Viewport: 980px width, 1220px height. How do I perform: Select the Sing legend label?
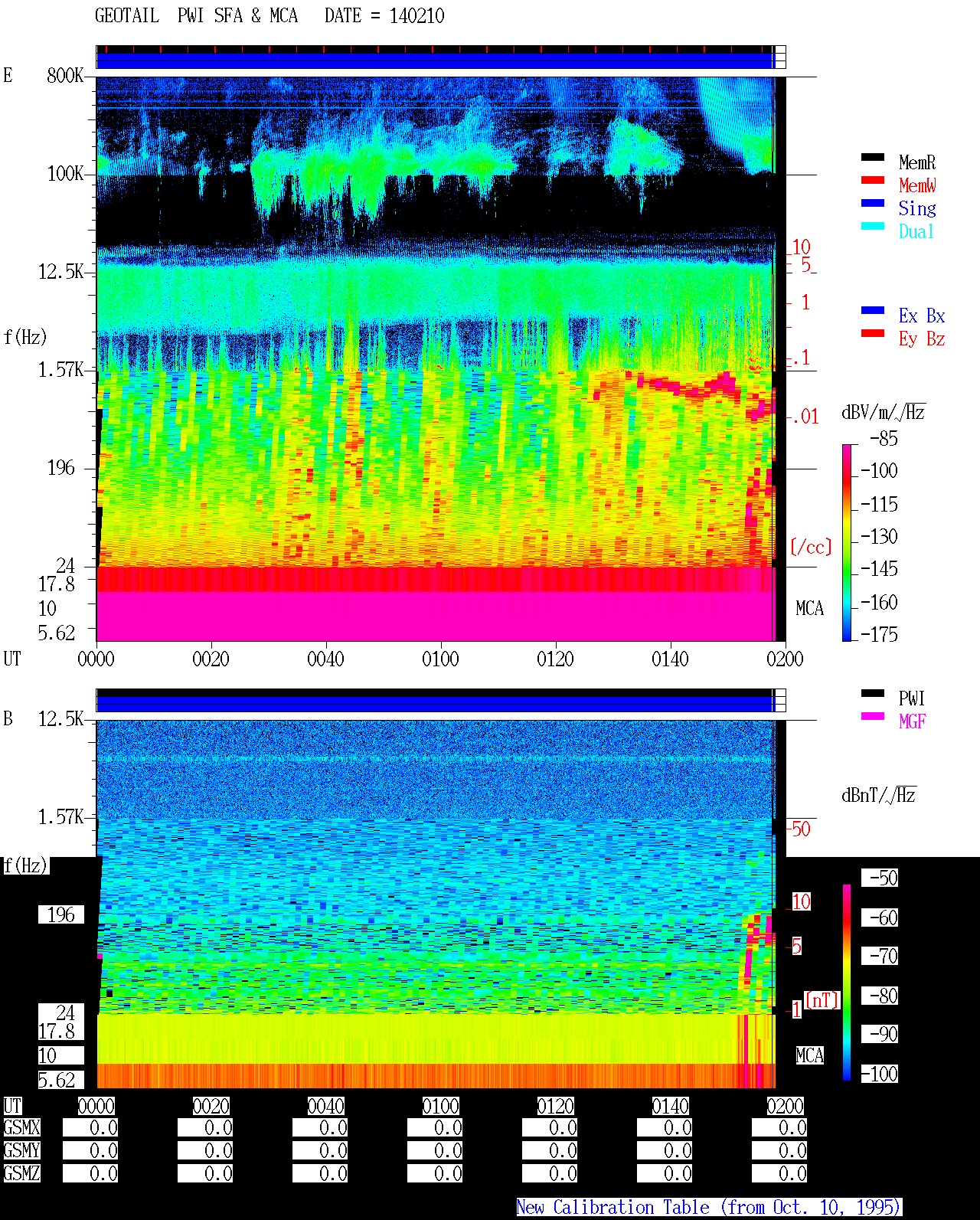click(x=917, y=208)
